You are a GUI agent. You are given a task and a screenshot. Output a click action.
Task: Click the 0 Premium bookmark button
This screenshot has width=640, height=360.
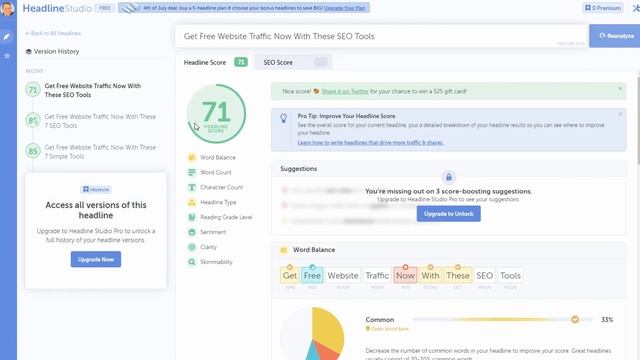click(602, 8)
